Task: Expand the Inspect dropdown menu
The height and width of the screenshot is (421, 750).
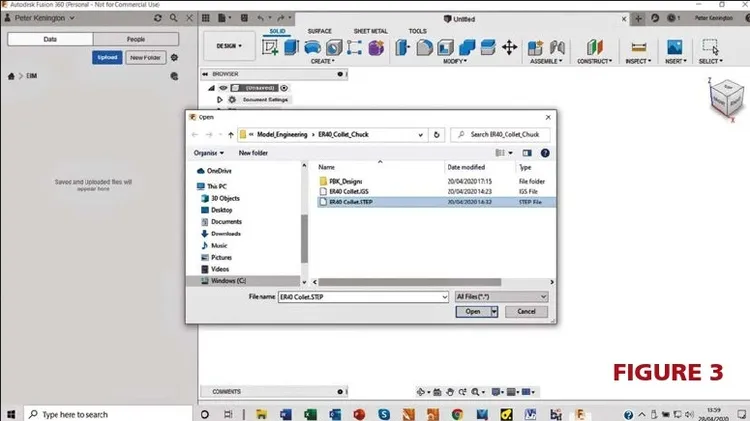Action: pos(639,61)
